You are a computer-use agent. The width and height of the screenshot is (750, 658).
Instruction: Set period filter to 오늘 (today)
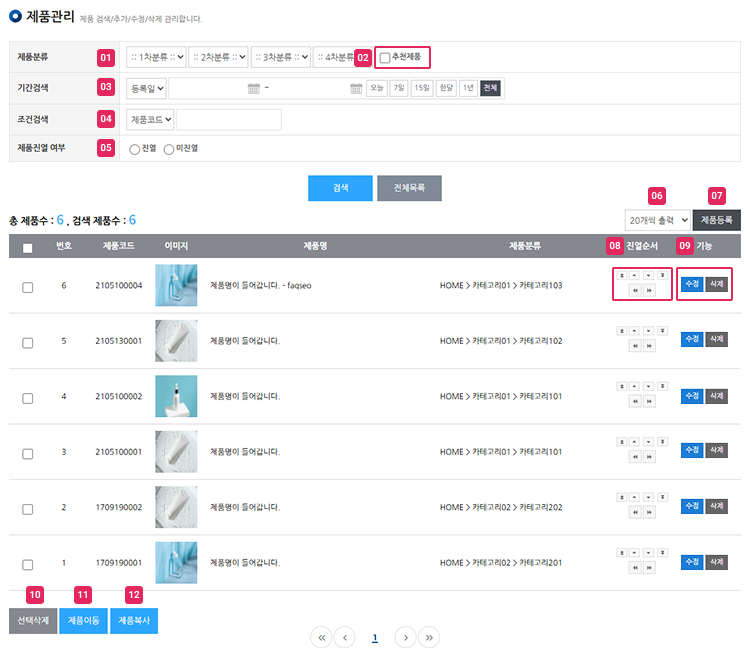(377, 88)
